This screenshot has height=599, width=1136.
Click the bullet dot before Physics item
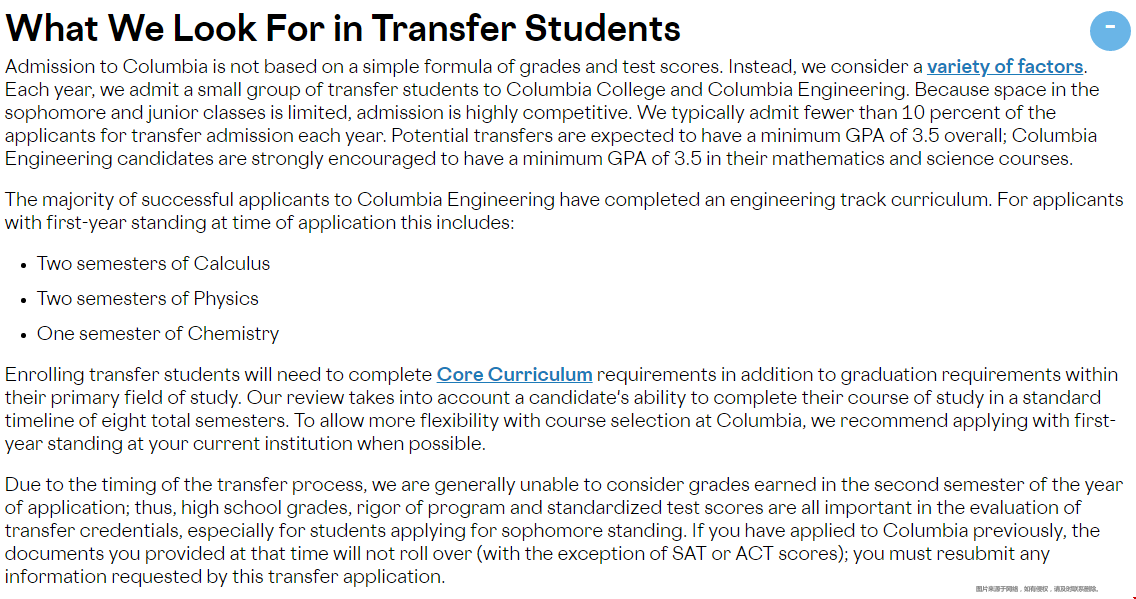[x=24, y=300]
